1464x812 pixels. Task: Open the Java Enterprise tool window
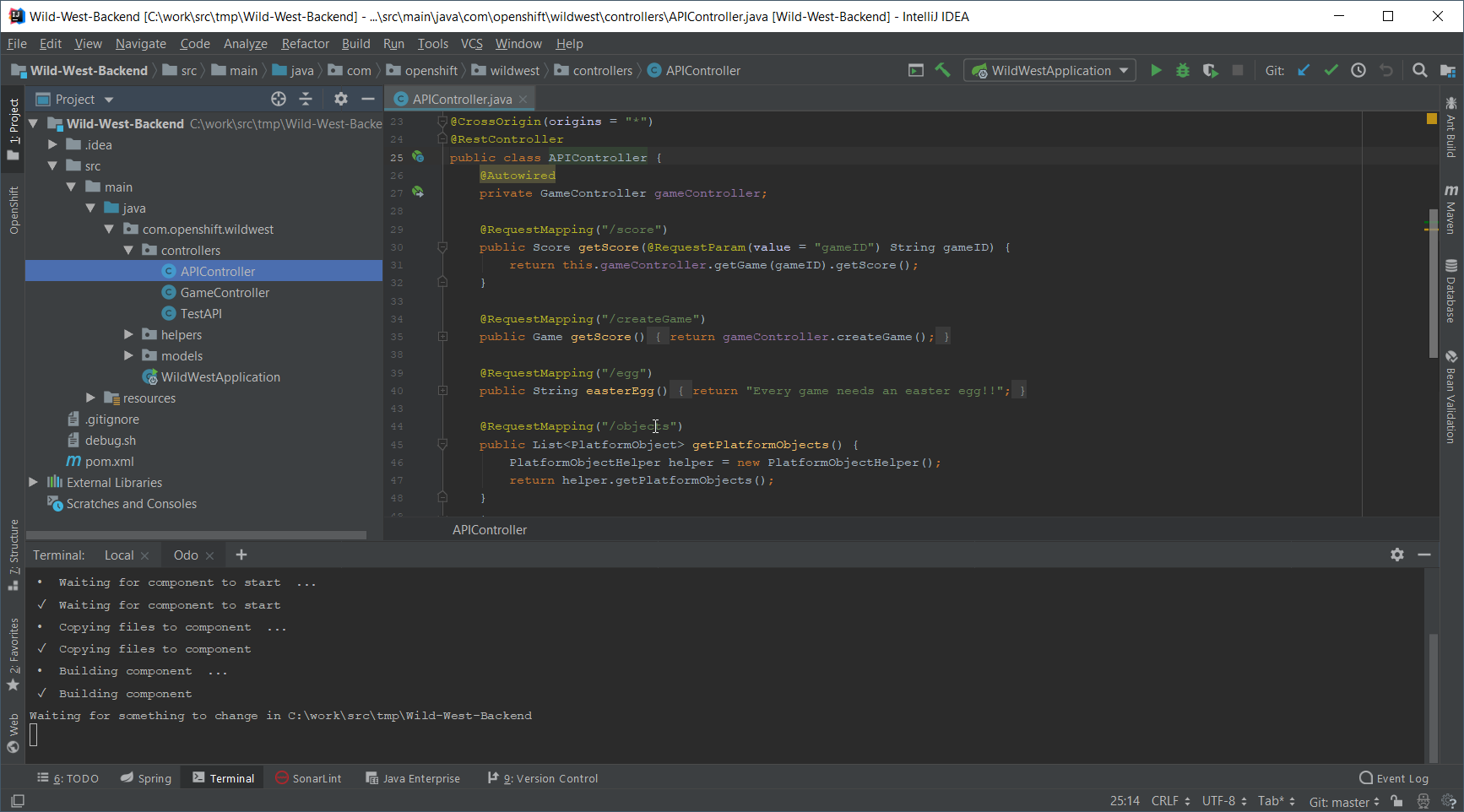point(413,778)
